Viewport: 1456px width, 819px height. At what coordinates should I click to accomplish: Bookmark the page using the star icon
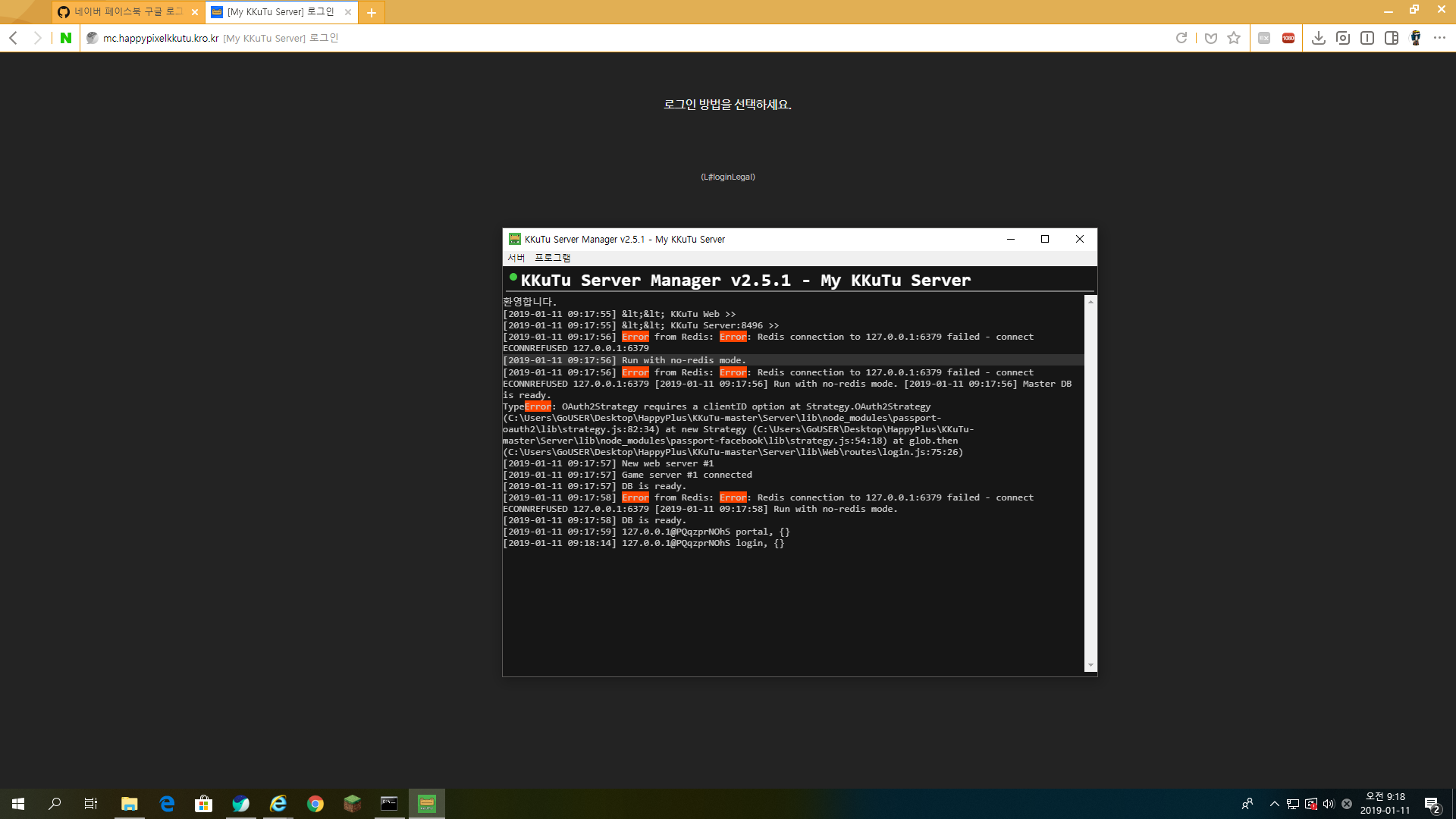click(1234, 38)
